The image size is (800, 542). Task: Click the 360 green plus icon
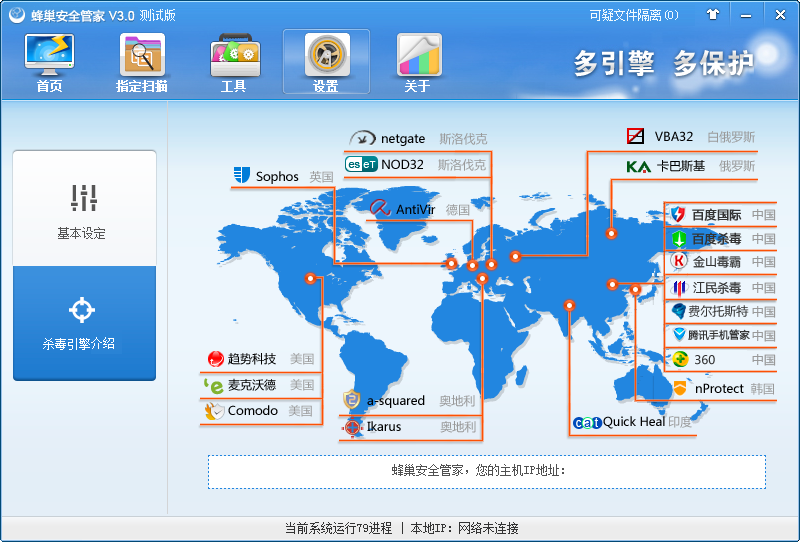680,359
